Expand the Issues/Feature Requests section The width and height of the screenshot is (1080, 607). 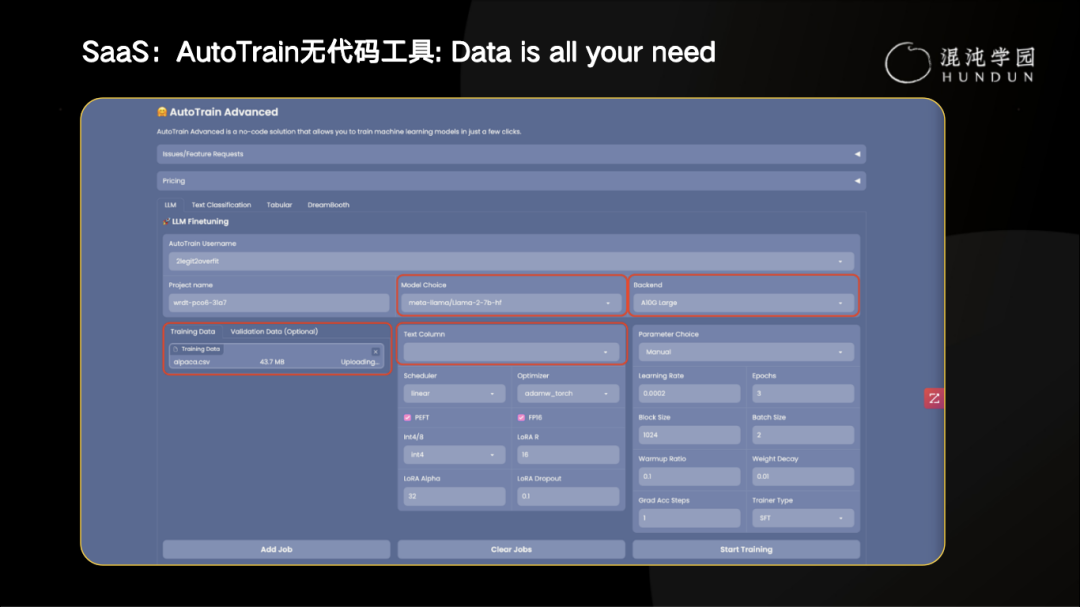pos(510,154)
